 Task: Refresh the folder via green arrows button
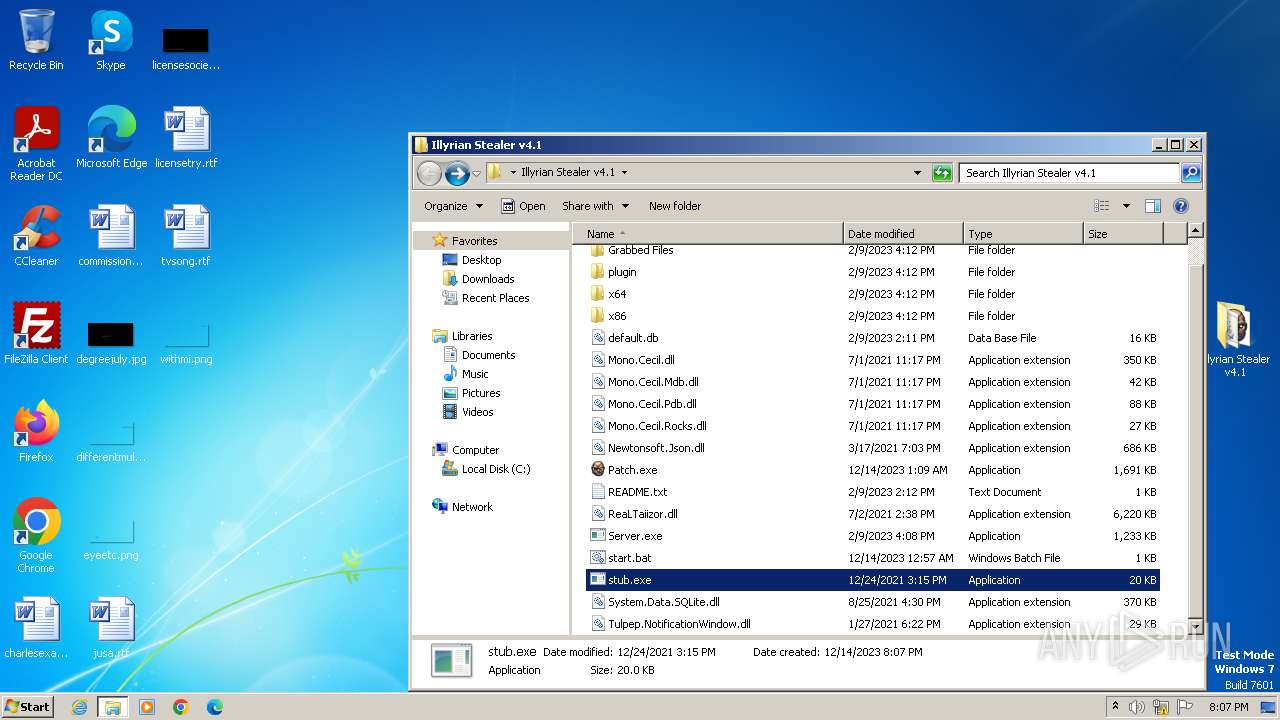tap(942, 173)
